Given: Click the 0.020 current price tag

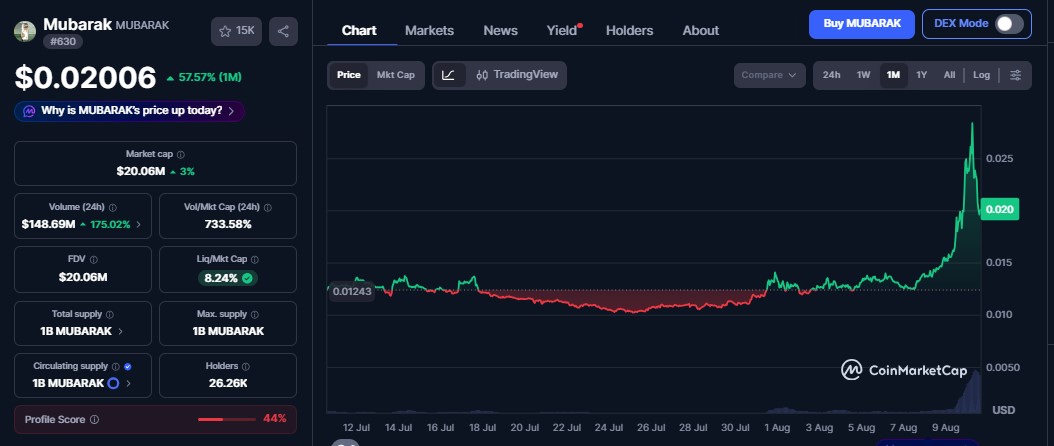Looking at the screenshot, I should (x=1000, y=209).
